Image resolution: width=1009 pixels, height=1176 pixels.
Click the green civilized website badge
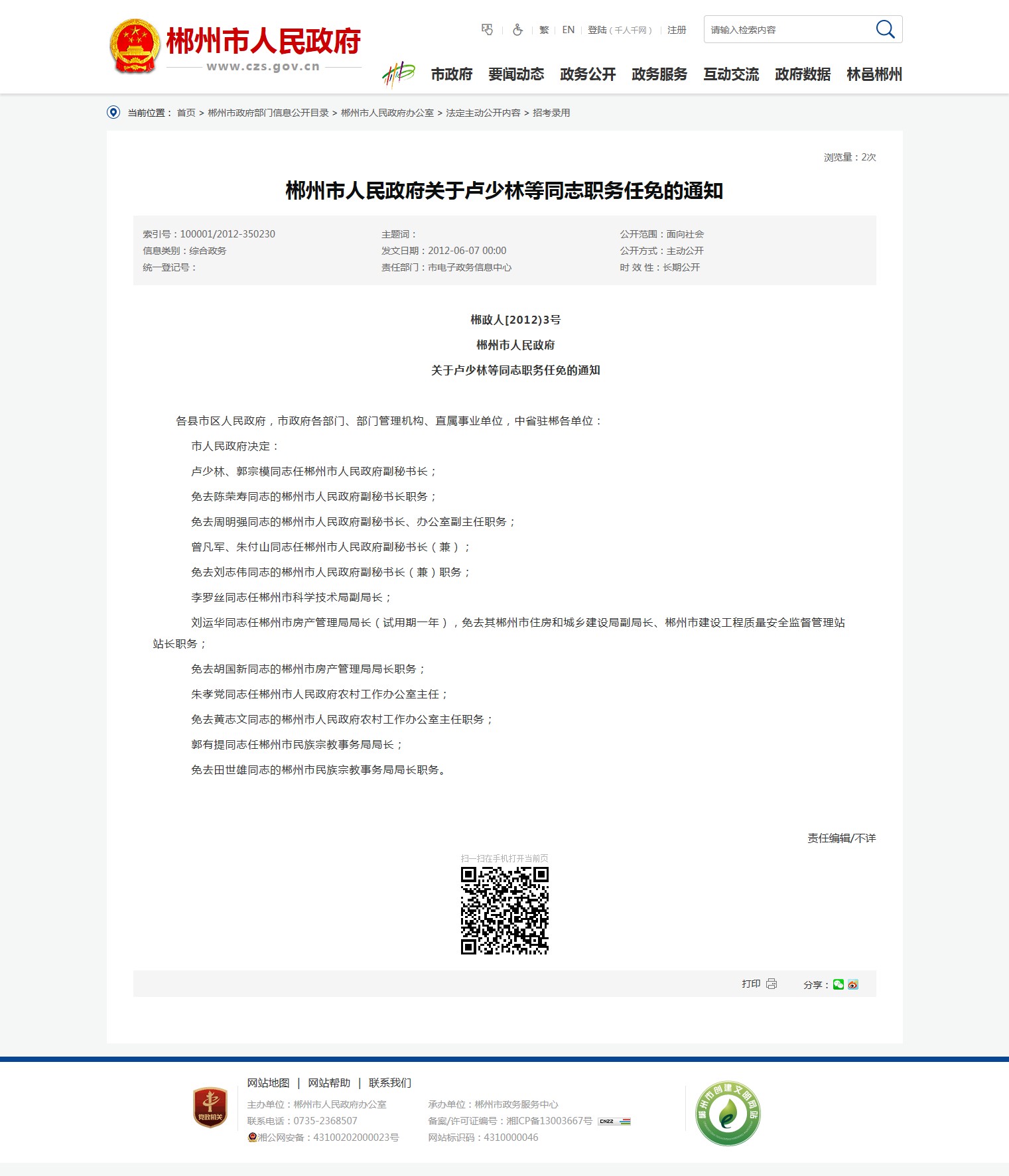tap(728, 1113)
